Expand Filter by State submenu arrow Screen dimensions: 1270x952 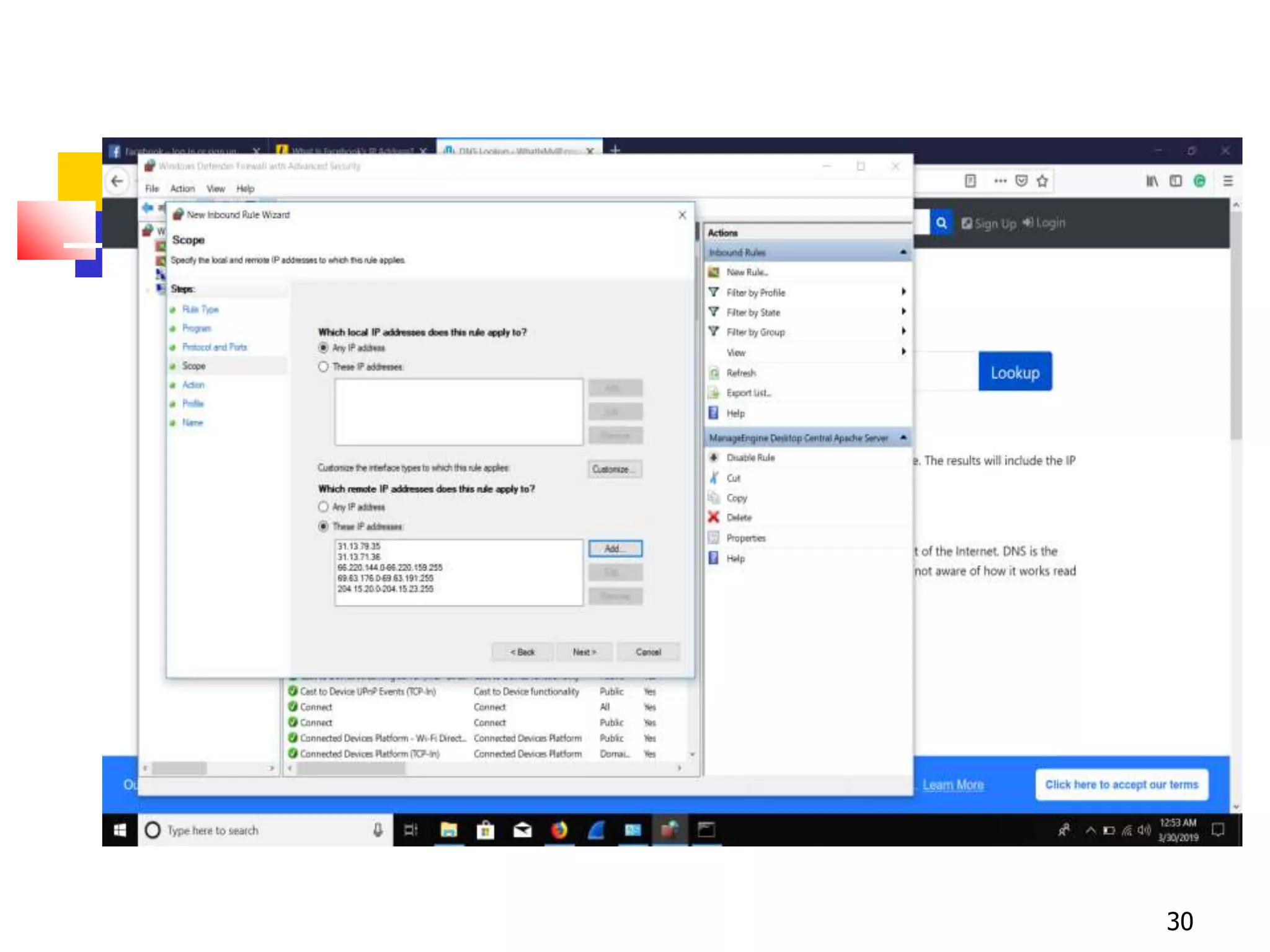point(904,312)
